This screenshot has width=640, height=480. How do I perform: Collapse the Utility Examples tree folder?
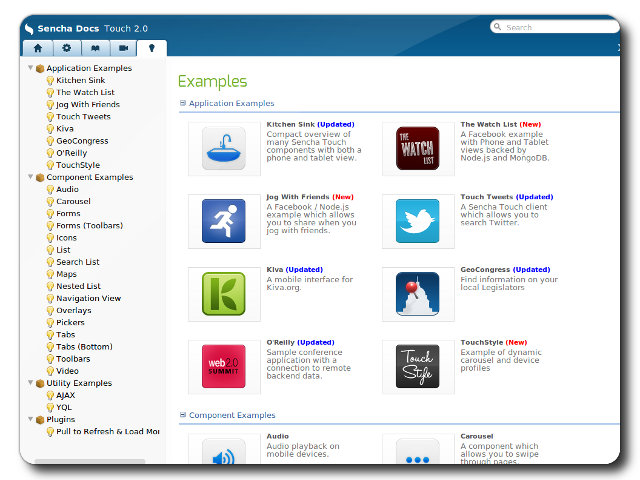31,383
